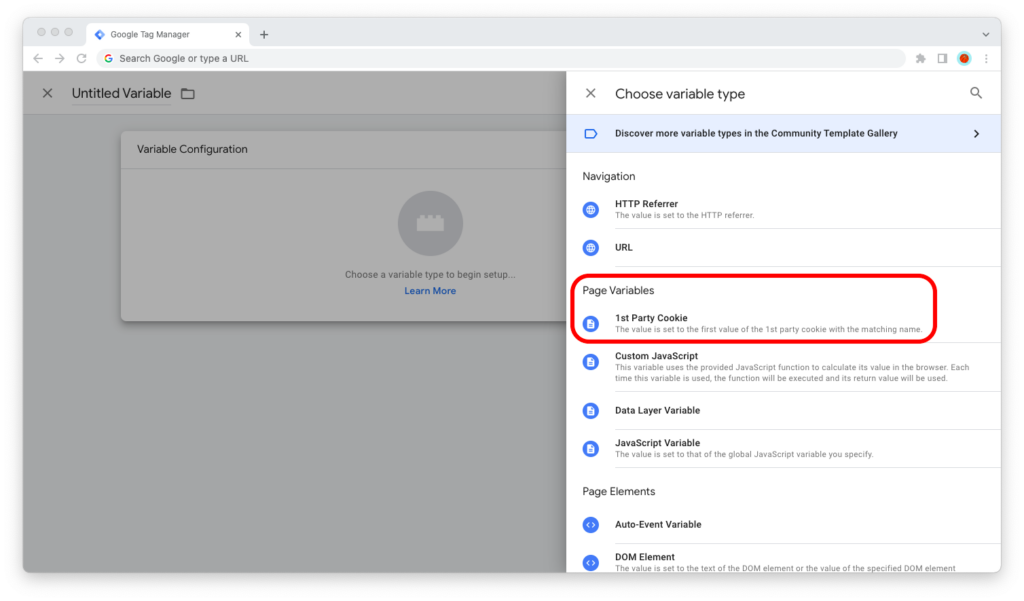Click the Auto-Event Variable code icon
The height and width of the screenshot is (601, 1024).
pos(591,525)
